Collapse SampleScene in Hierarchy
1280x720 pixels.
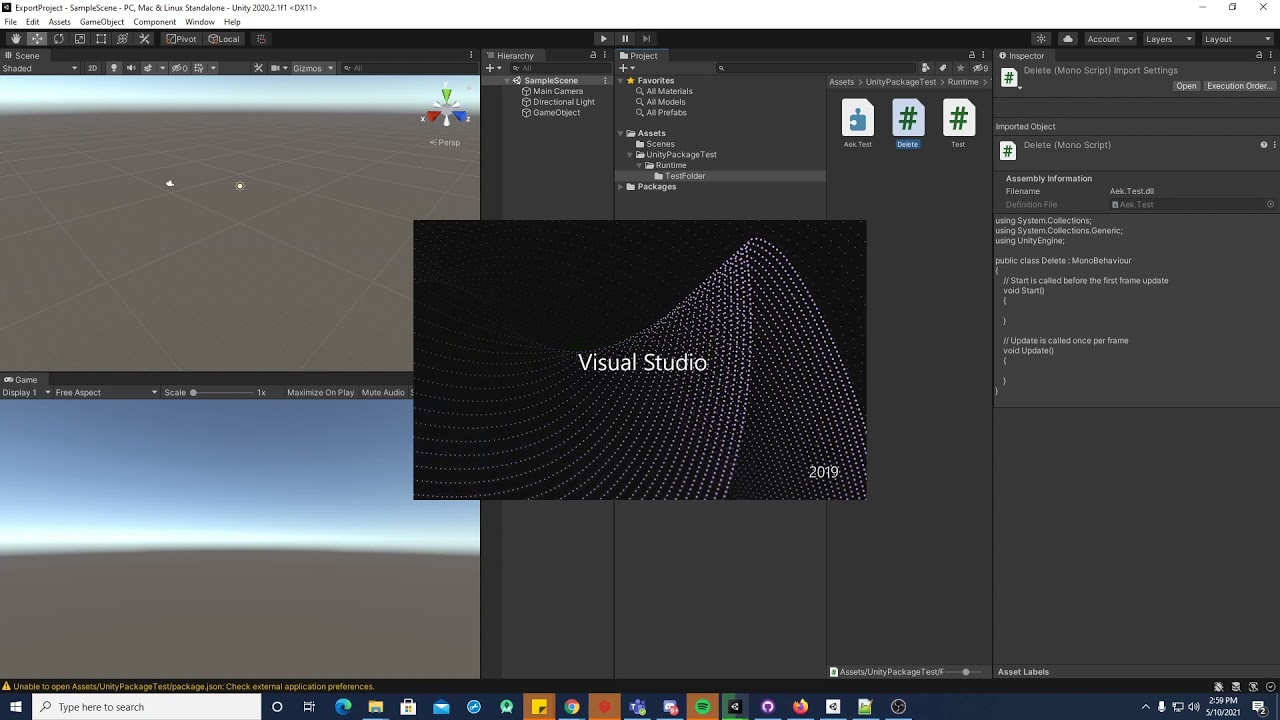click(x=507, y=81)
